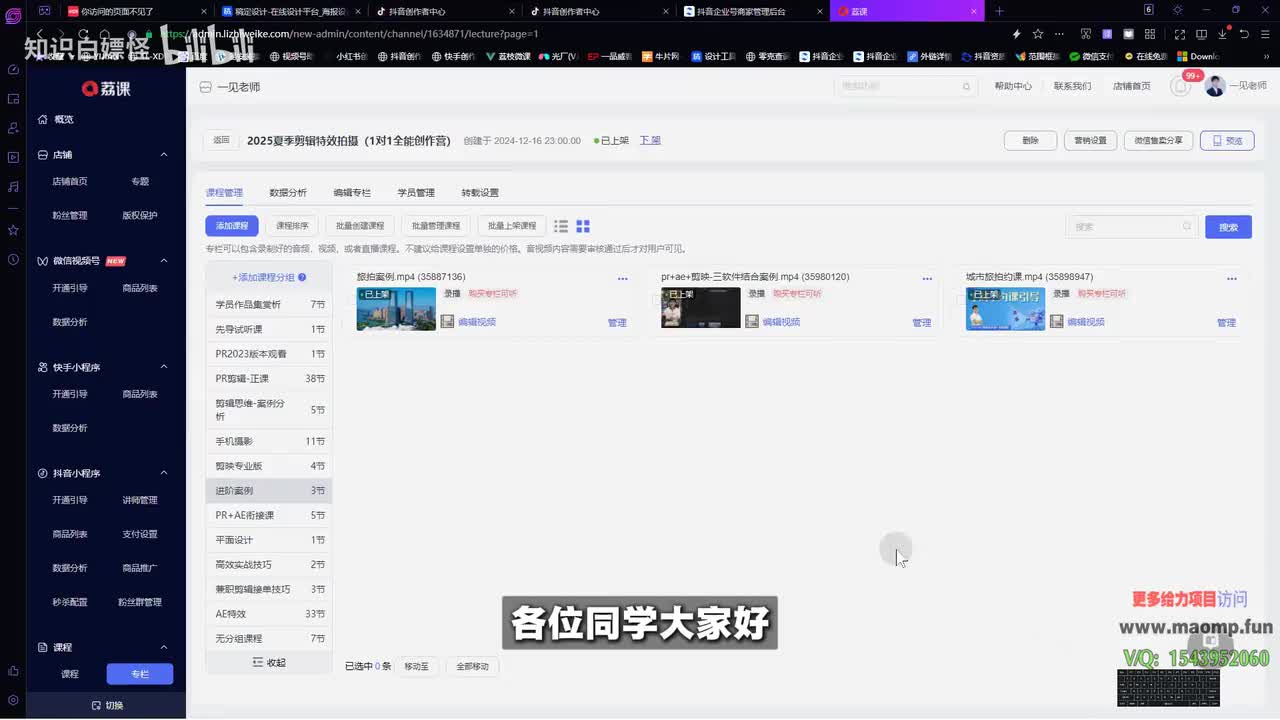Bookmark page with browser star icon
1280x720 pixels.
pyautogui.click(x=1038, y=34)
